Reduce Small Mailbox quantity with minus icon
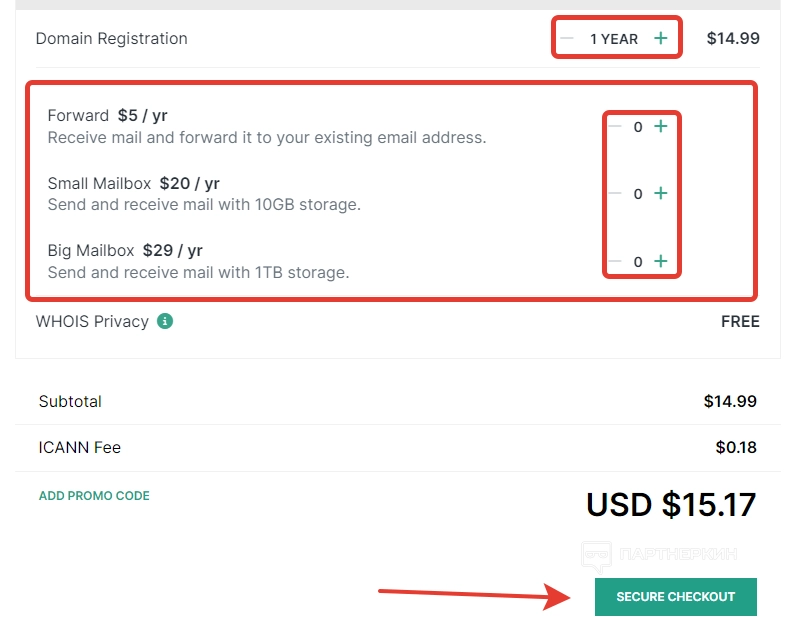The image size is (788, 626). coord(615,193)
